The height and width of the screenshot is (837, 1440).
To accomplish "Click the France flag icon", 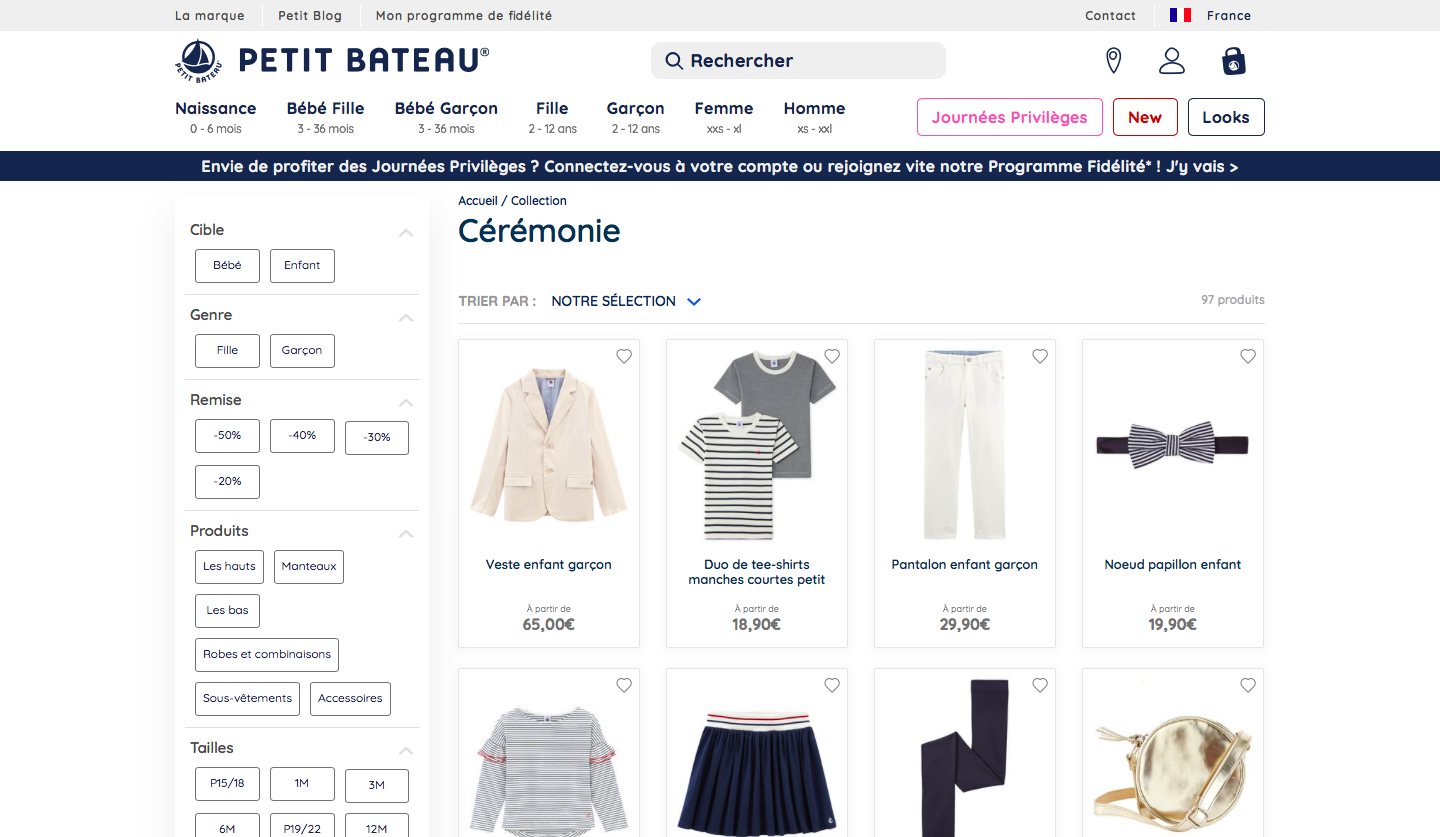I will 1180,15.
